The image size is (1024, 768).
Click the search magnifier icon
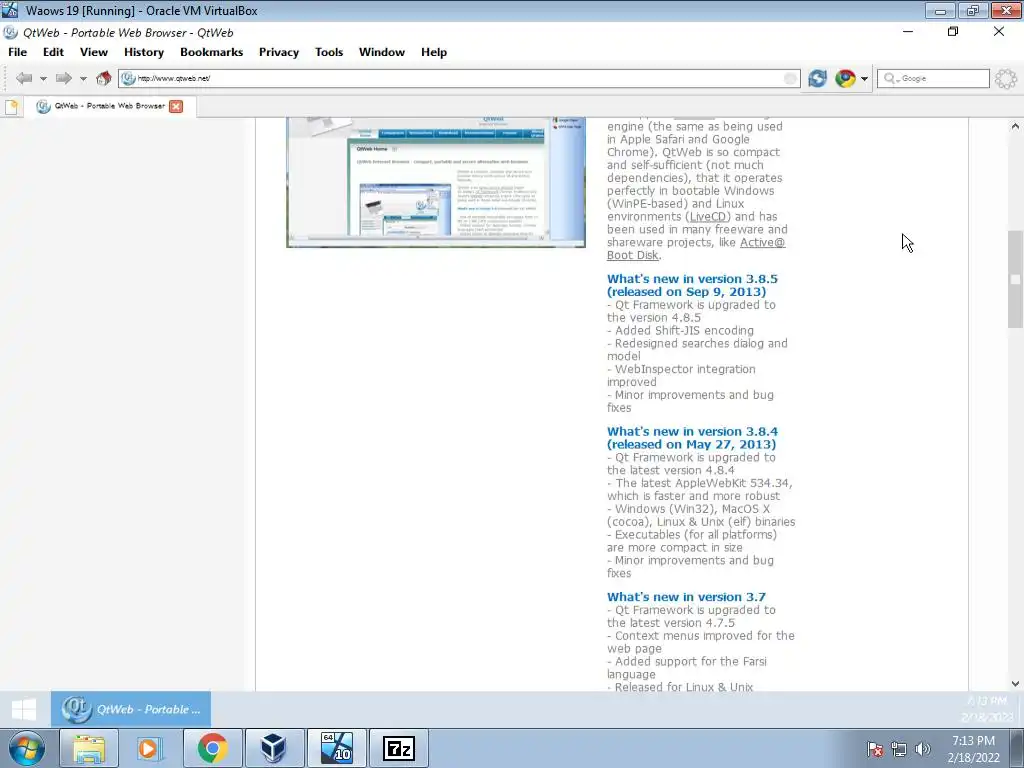889,78
